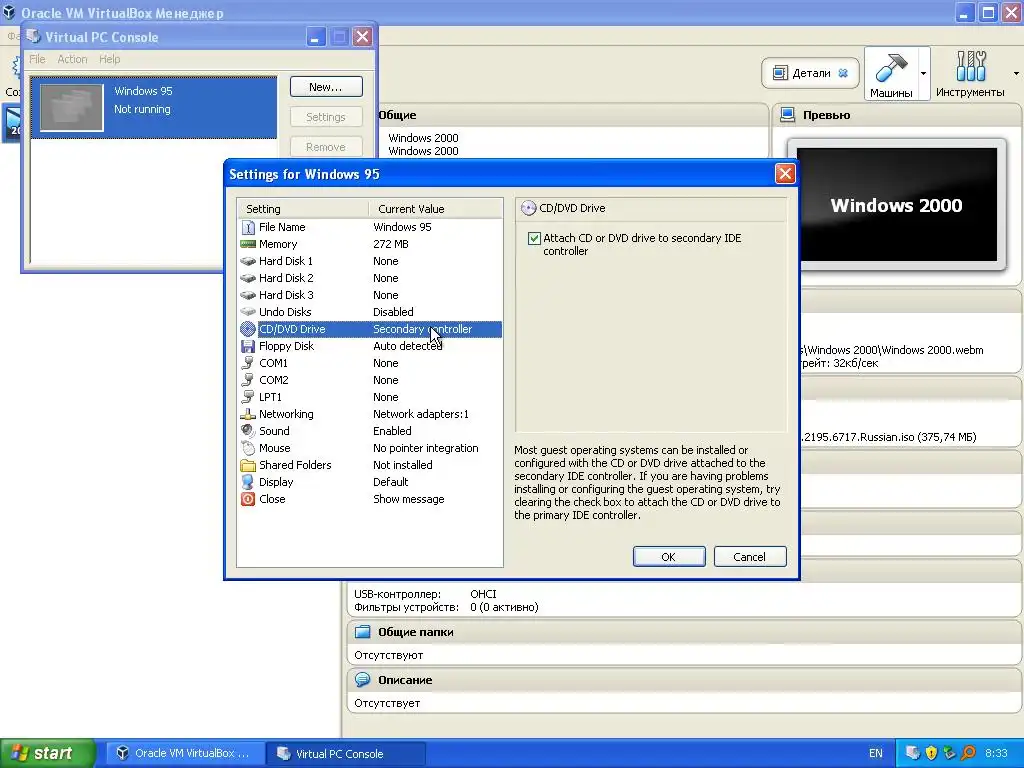1024x768 pixels.
Task: Click the Hard Disk 2 icon
Action: point(248,278)
